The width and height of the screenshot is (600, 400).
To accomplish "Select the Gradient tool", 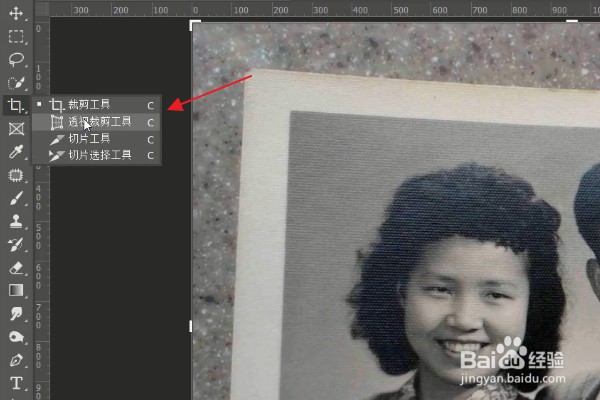I will pyautogui.click(x=16, y=291).
